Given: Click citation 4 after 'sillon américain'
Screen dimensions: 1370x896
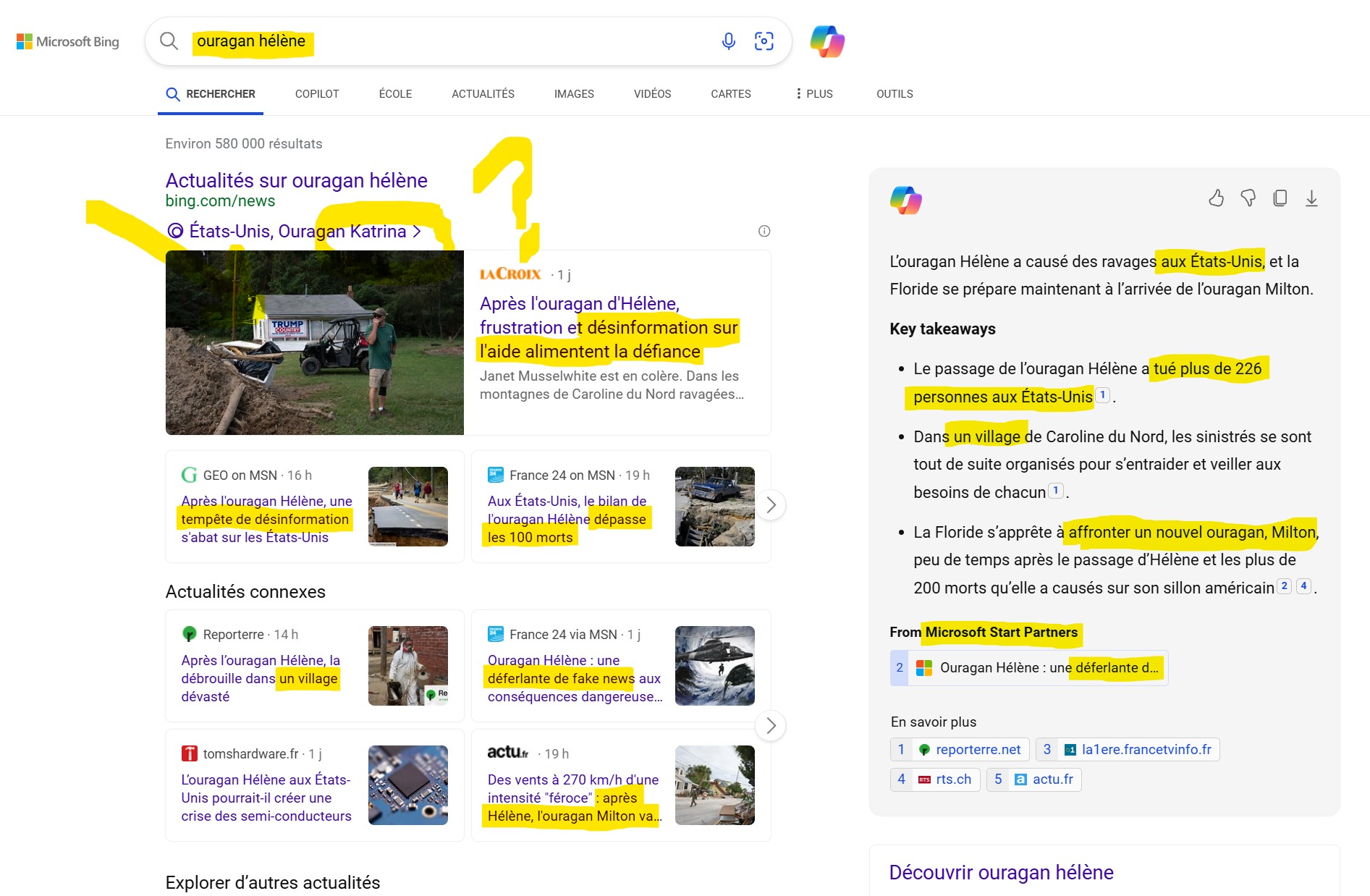Looking at the screenshot, I should (1304, 586).
